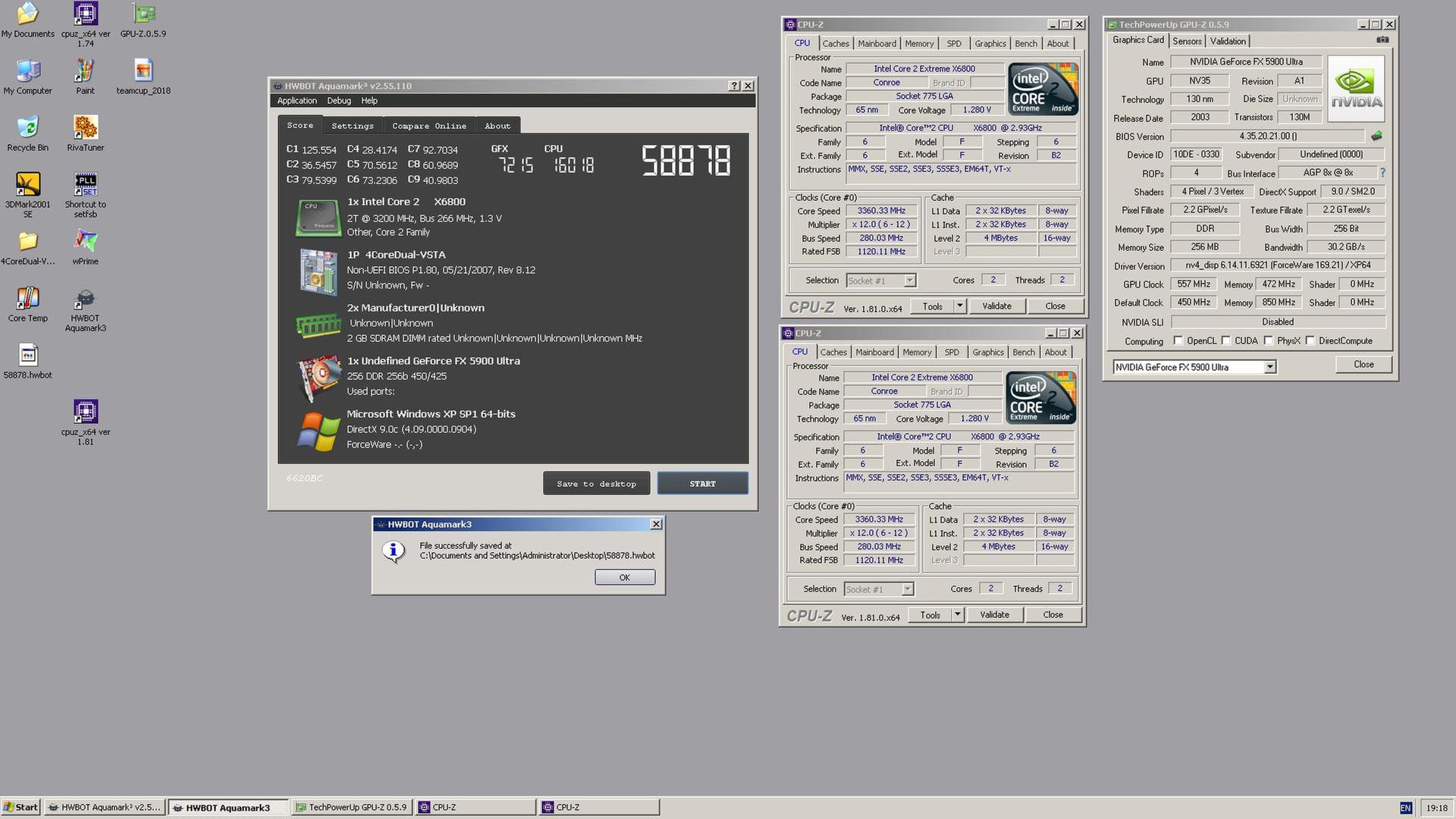Viewport: 1456px width, 819px height.
Task: Launch wPrime desktop icon
Action: tap(85, 248)
